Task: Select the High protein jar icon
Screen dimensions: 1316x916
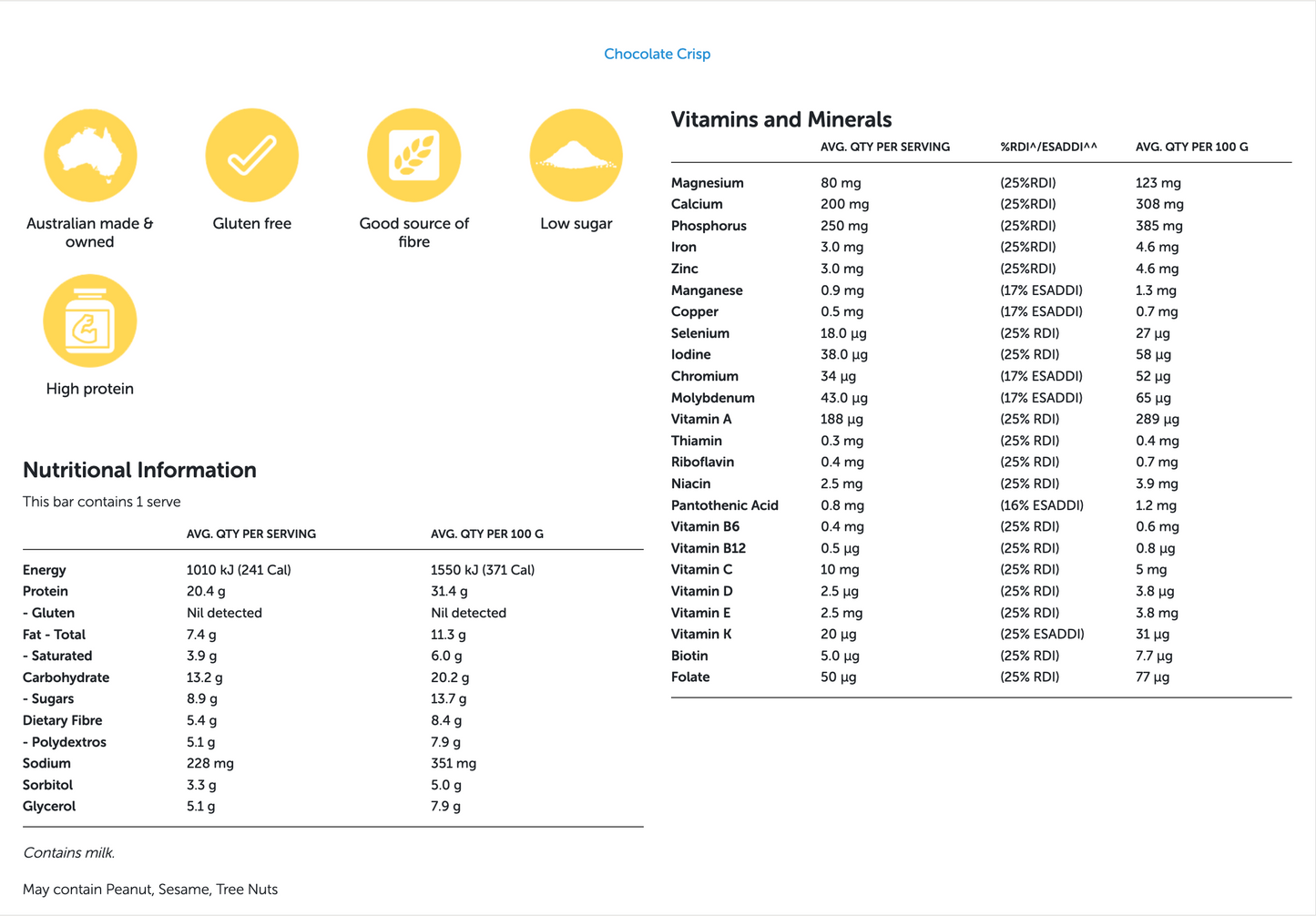Action: click(x=90, y=321)
